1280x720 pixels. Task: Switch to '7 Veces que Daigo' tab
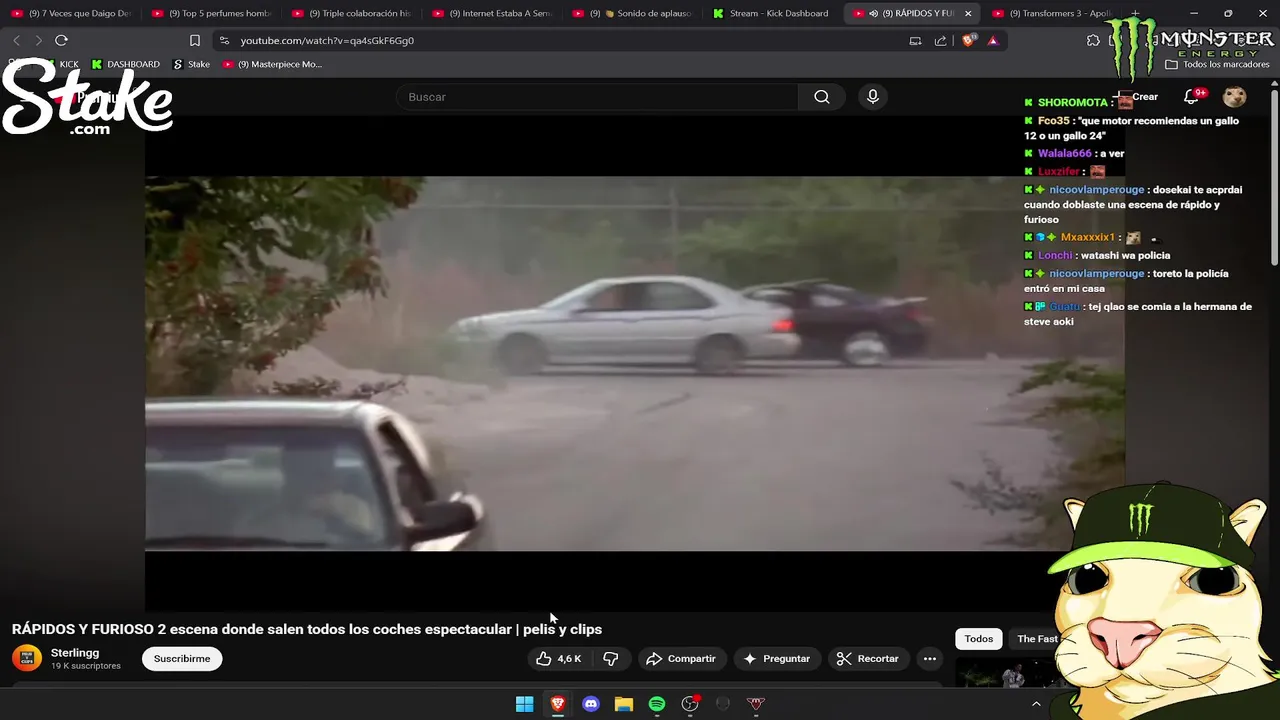tap(72, 13)
